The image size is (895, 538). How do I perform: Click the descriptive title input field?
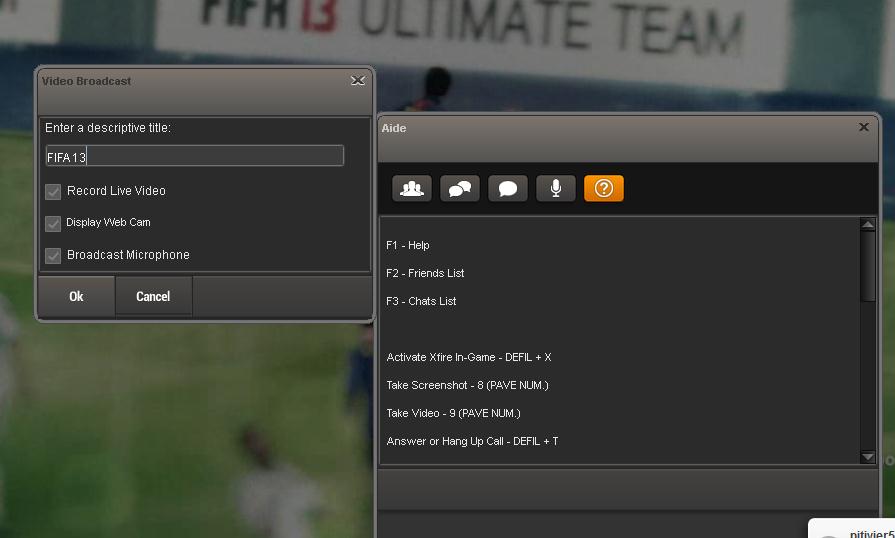click(x=195, y=156)
